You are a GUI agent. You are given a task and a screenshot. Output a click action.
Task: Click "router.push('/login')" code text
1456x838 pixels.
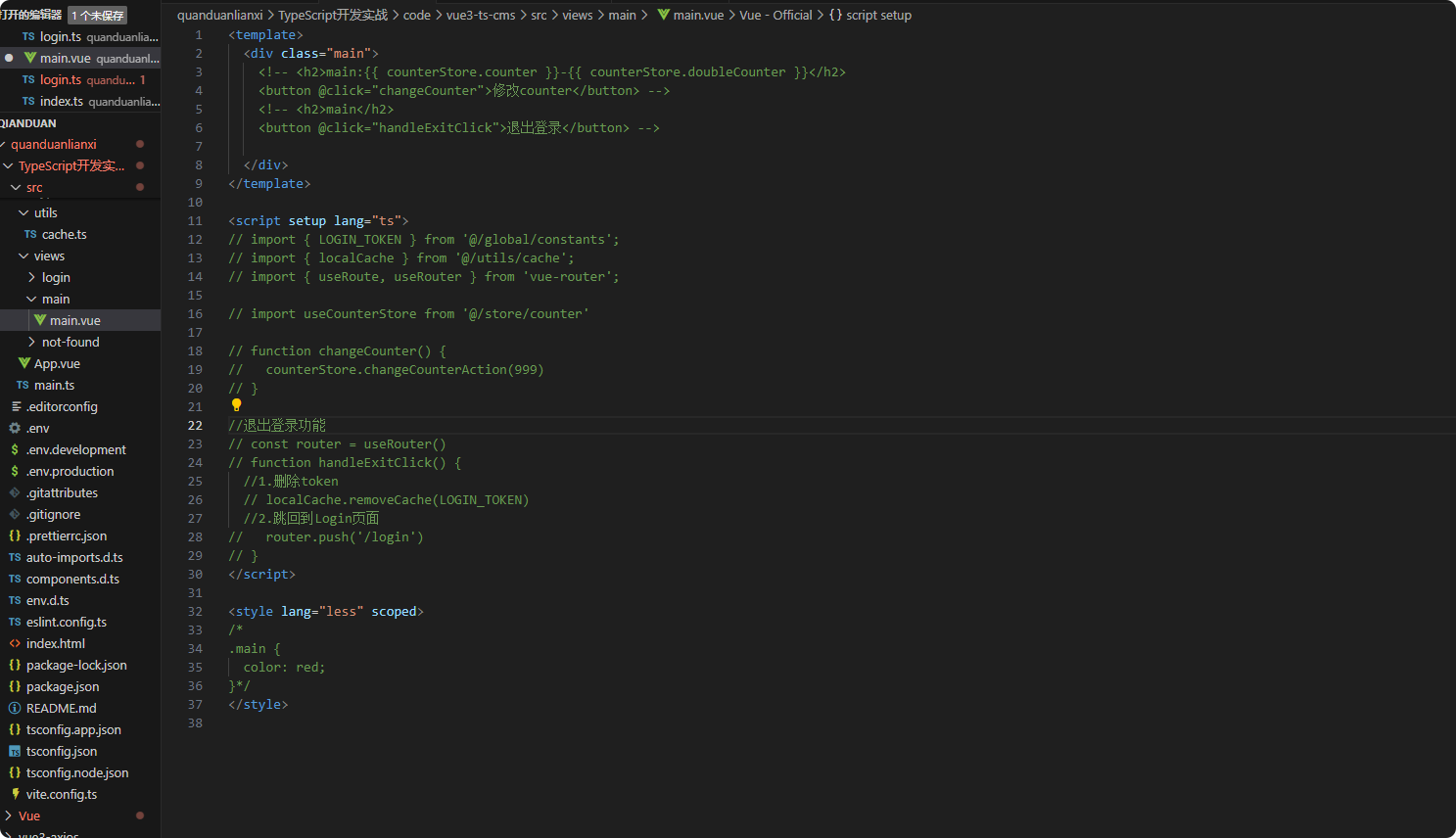pyautogui.click(x=345, y=536)
